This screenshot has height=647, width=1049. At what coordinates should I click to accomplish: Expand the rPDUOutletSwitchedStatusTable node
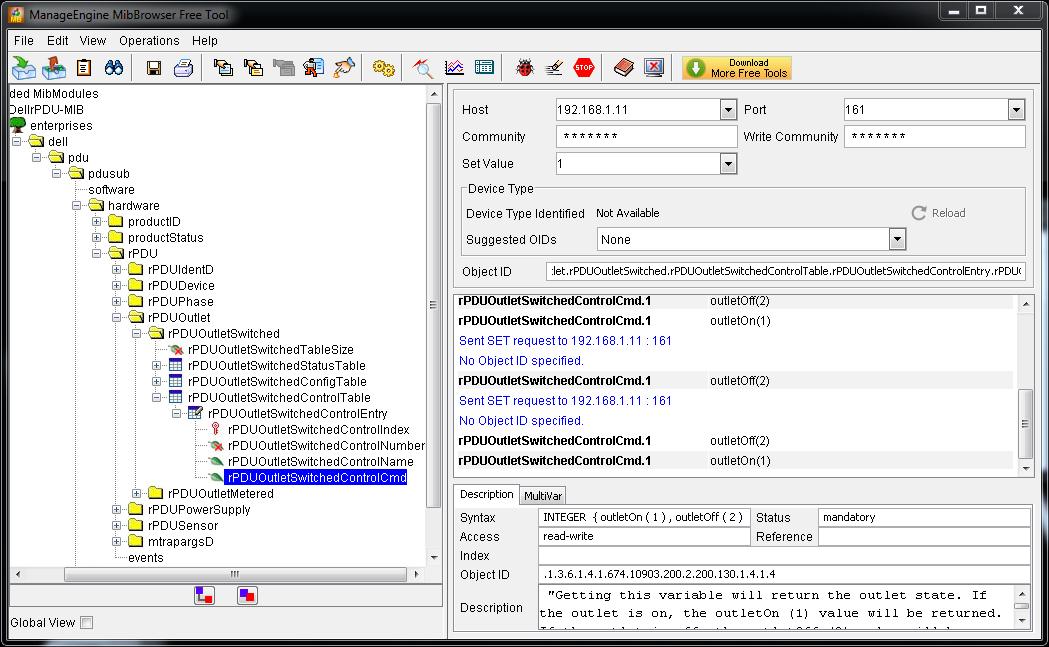tap(156, 365)
